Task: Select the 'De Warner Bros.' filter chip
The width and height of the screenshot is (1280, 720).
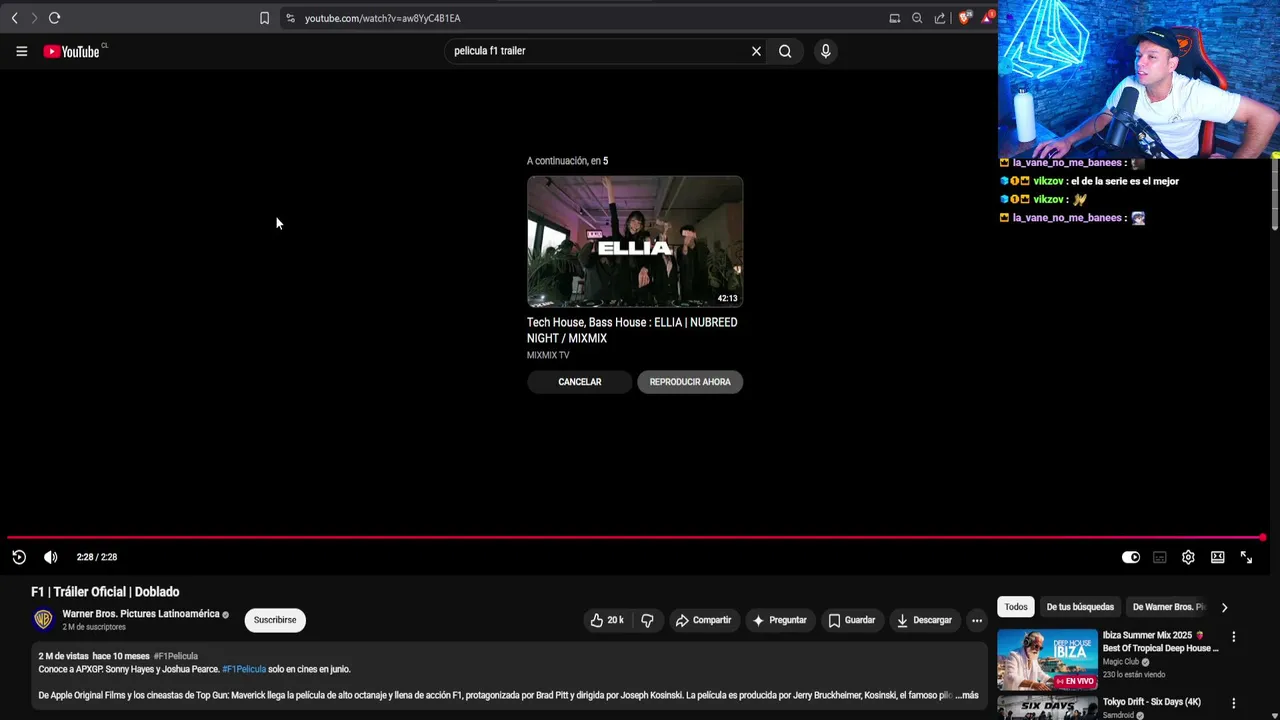Action: click(x=1166, y=607)
